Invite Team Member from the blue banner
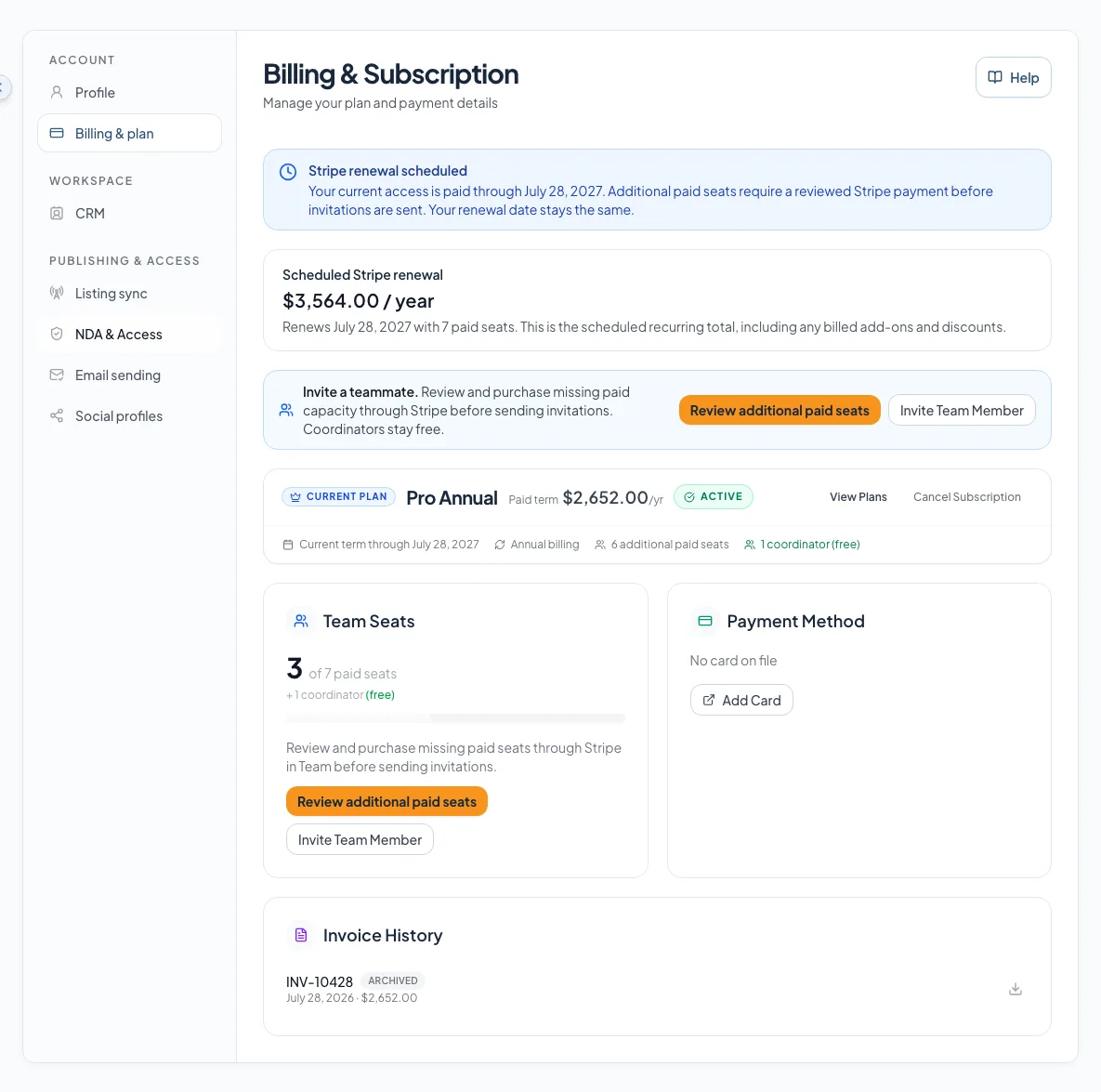 pyautogui.click(x=962, y=410)
